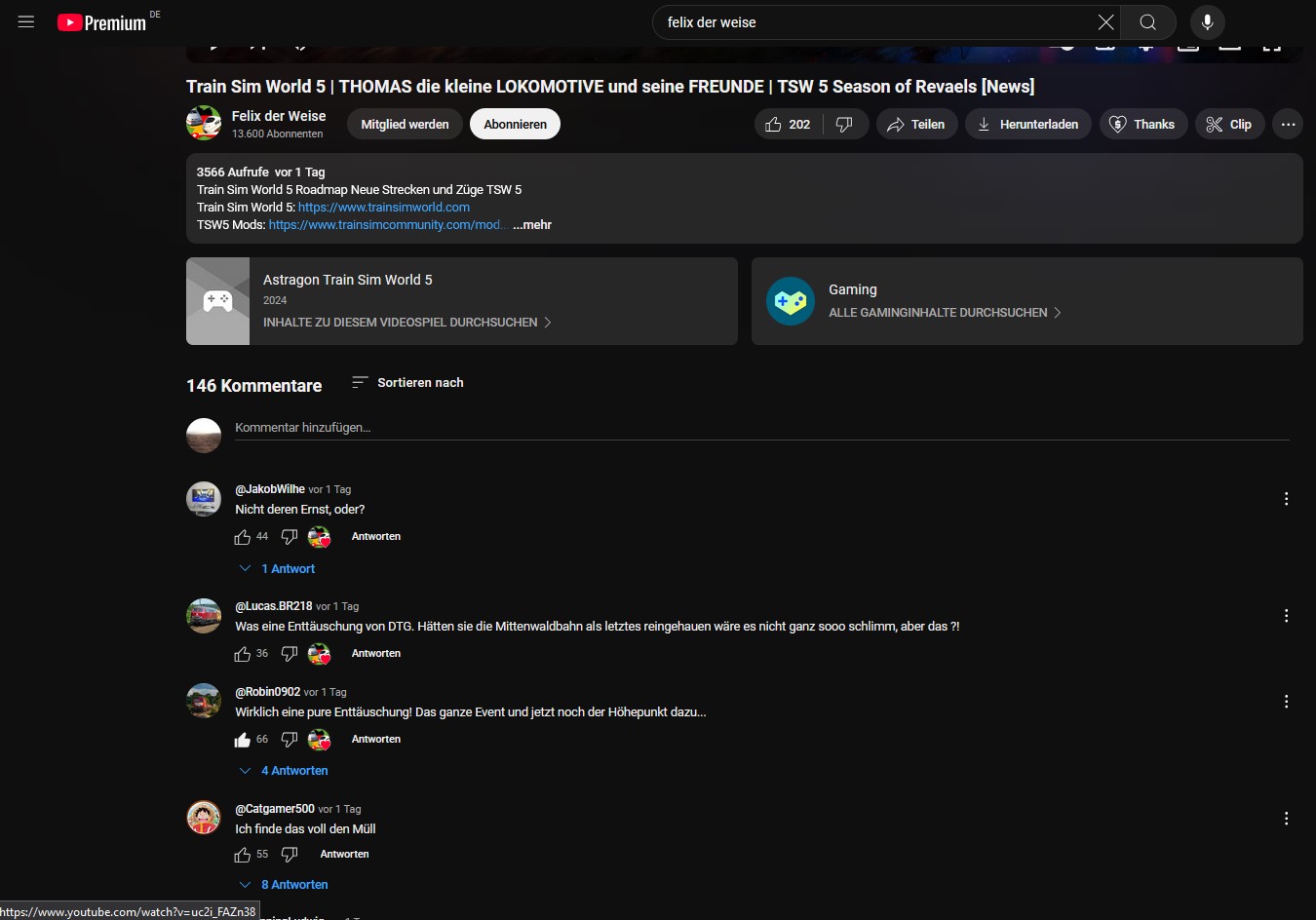Click your own avatar beside comment box
This screenshot has width=1316, height=920.
[204, 436]
